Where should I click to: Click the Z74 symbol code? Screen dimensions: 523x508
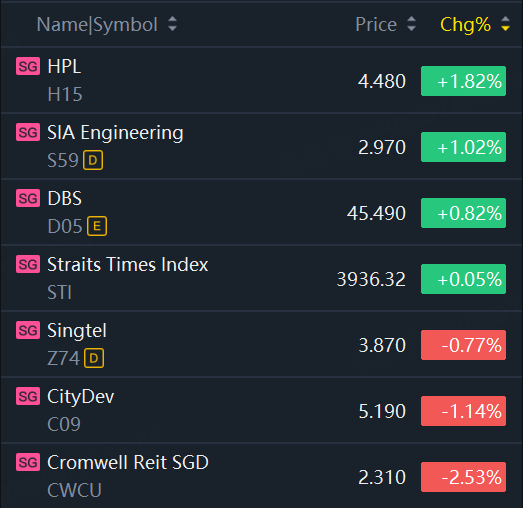point(63,359)
